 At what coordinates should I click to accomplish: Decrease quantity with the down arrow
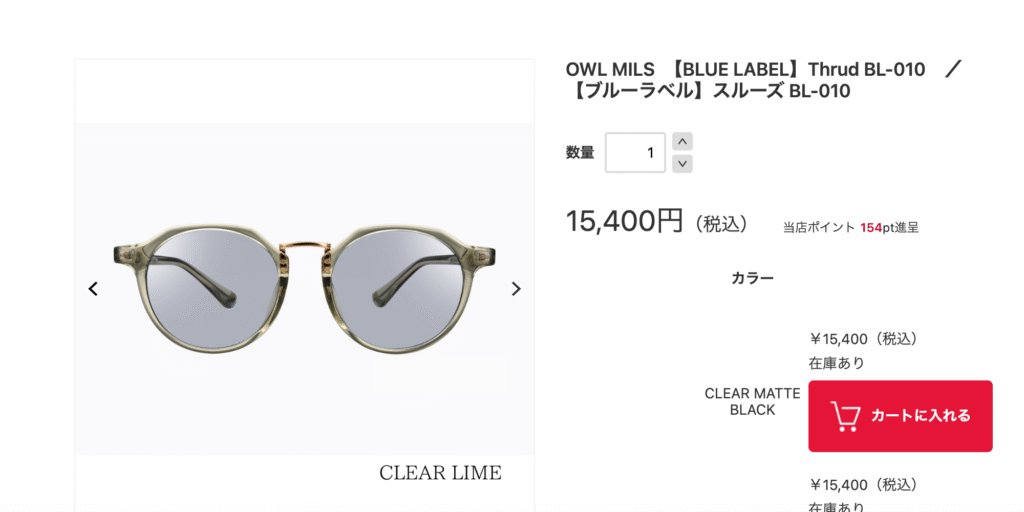[x=682, y=163]
